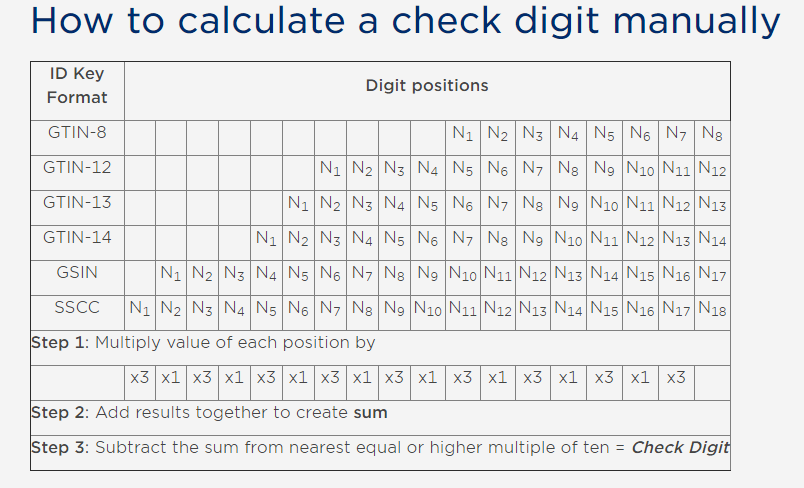Viewport: 804px width, 488px height.
Task: Click the 'Step 1: Multiply value' instruction text
Action: (x=204, y=343)
